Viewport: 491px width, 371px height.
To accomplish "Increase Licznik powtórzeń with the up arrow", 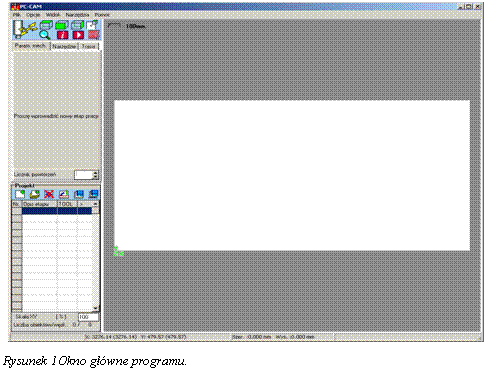I will click(x=96, y=173).
